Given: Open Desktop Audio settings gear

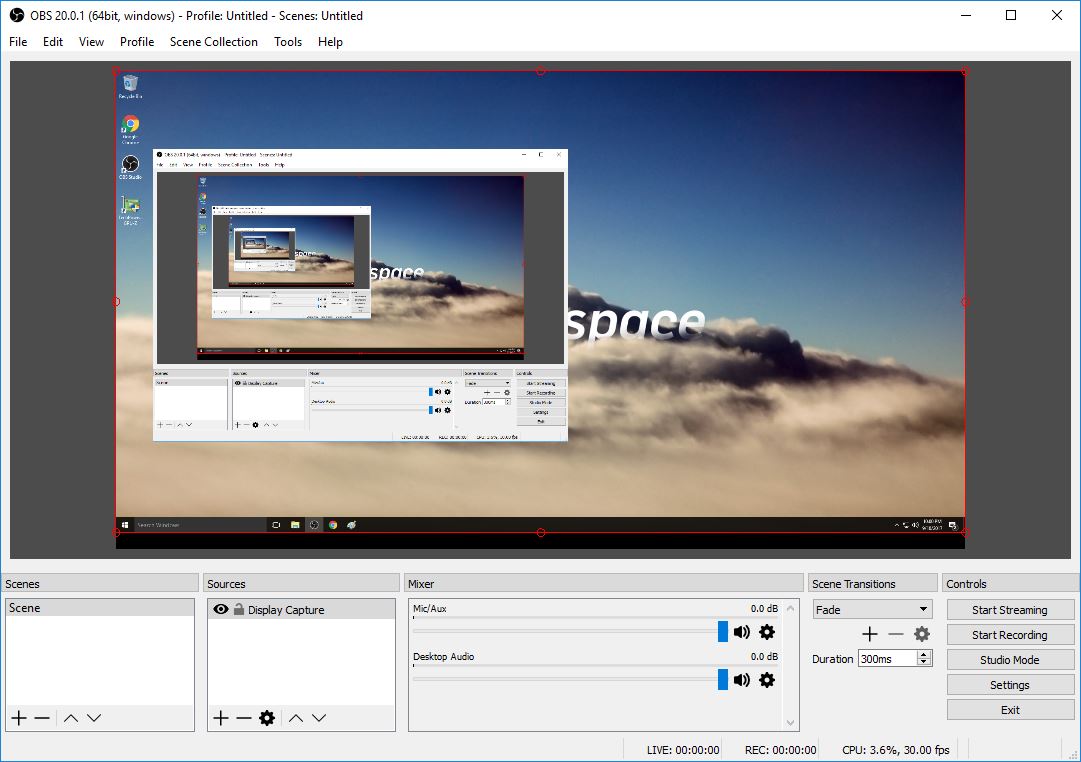Looking at the screenshot, I should (x=767, y=680).
